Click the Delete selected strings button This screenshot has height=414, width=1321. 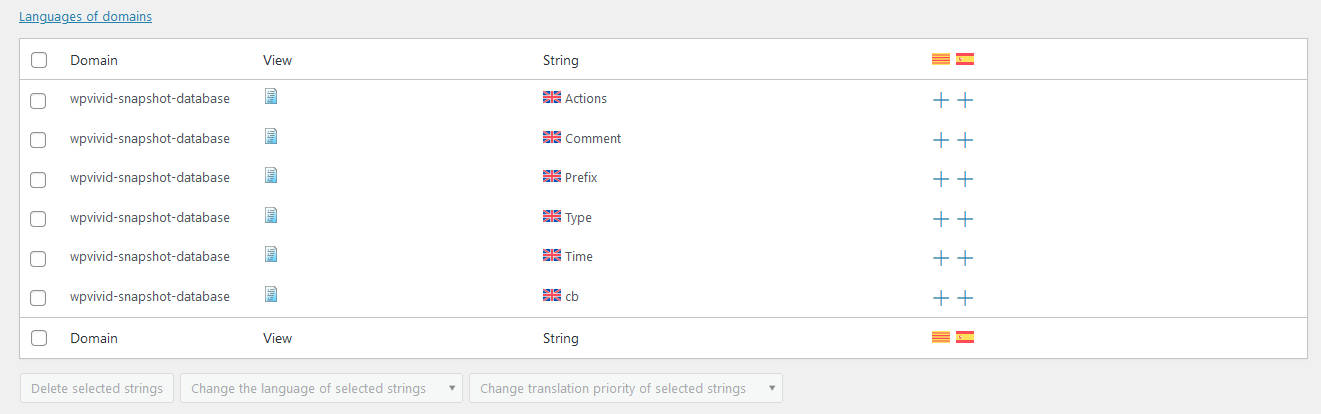(97, 388)
